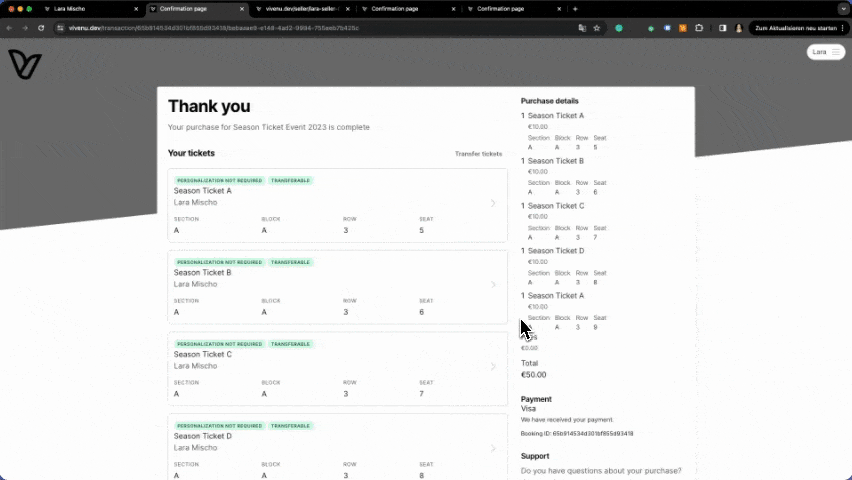Open the tab search dropdown arrow
The width and height of the screenshot is (852, 480).
click(843, 9)
